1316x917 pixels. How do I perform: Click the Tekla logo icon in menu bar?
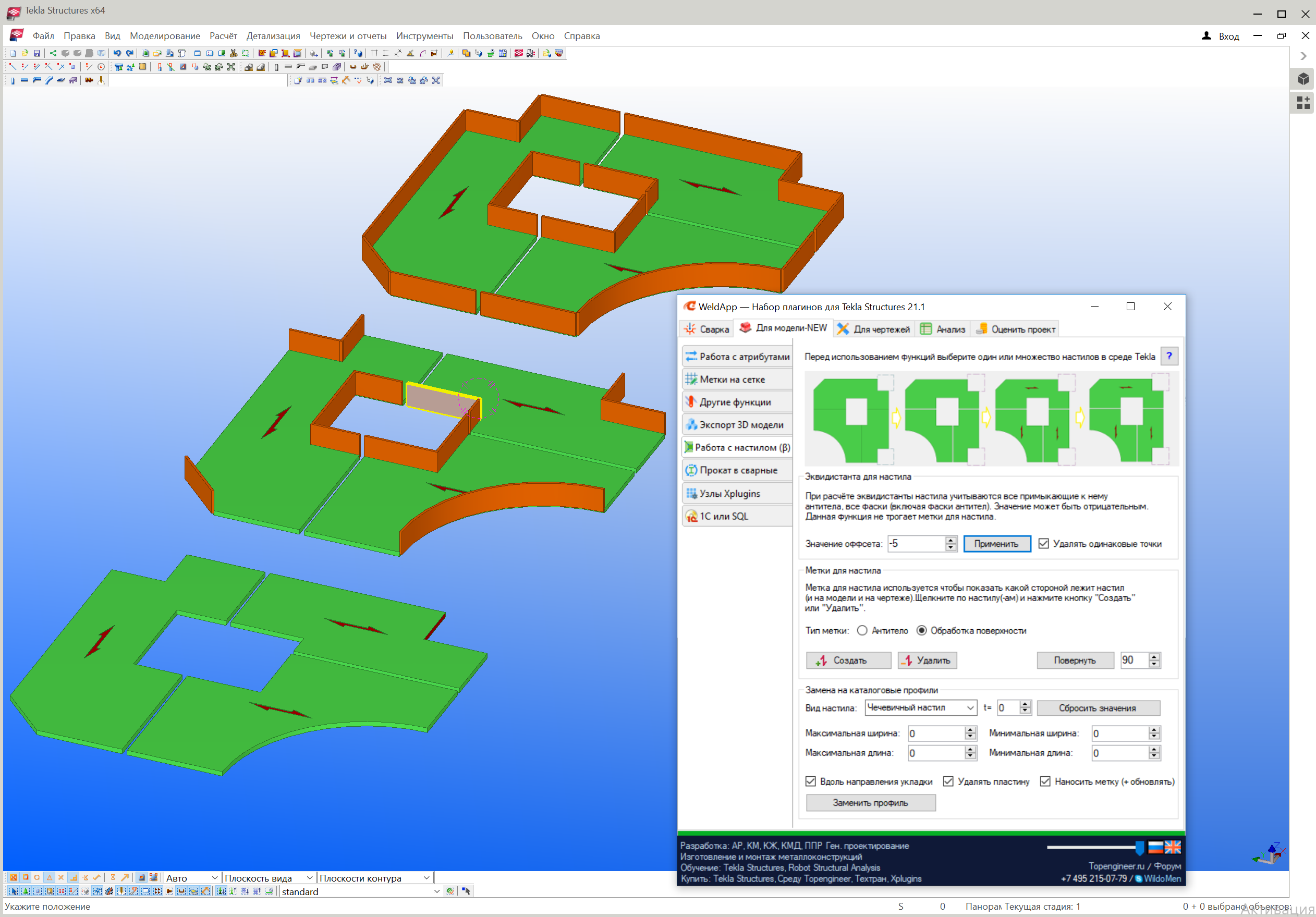point(16,35)
